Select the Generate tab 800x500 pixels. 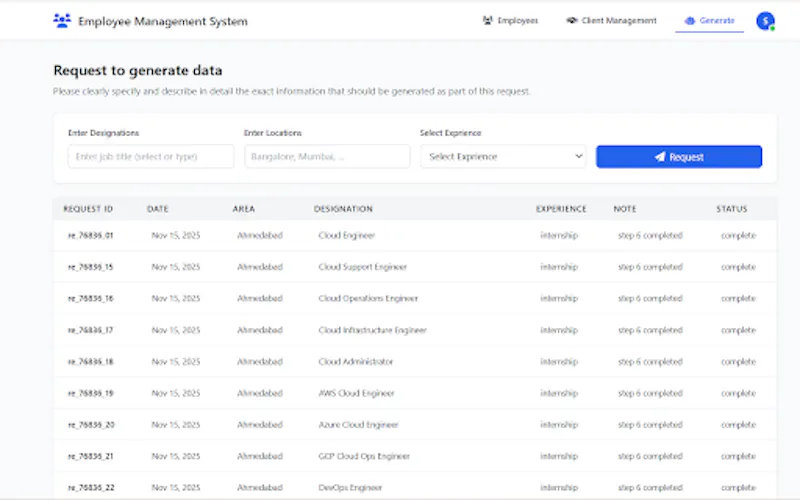click(710, 20)
